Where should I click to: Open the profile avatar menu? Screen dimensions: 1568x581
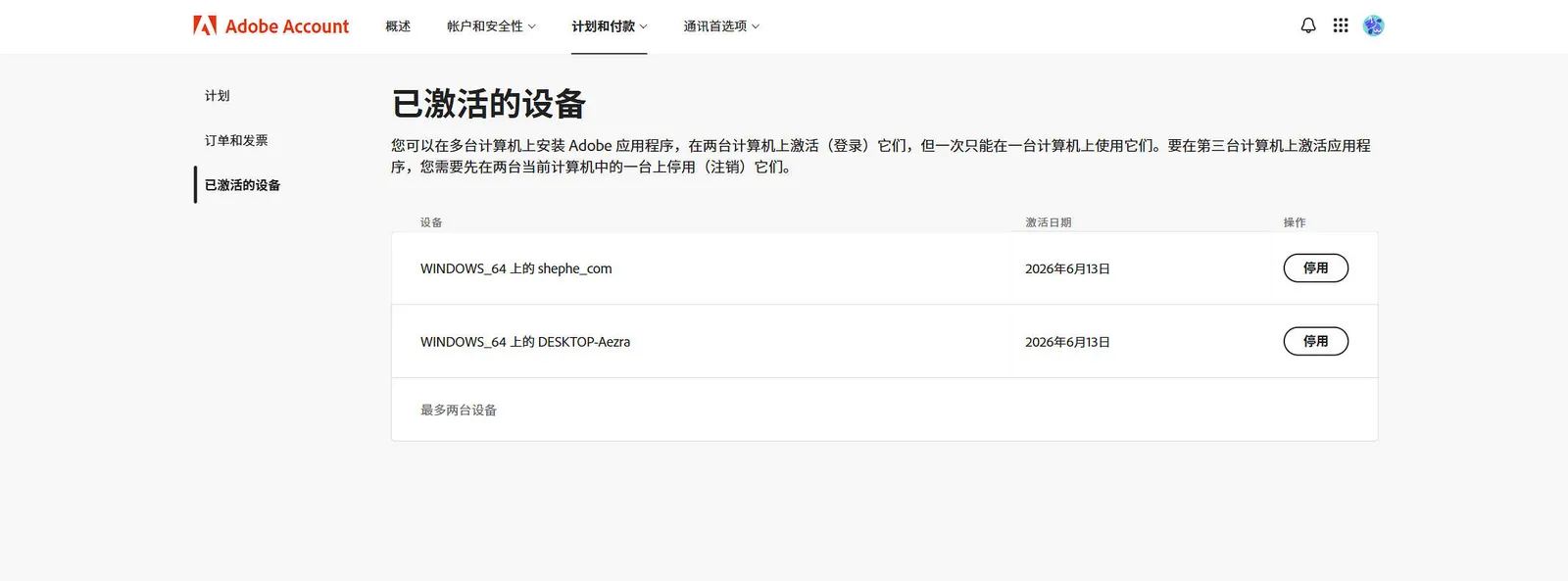point(1374,25)
